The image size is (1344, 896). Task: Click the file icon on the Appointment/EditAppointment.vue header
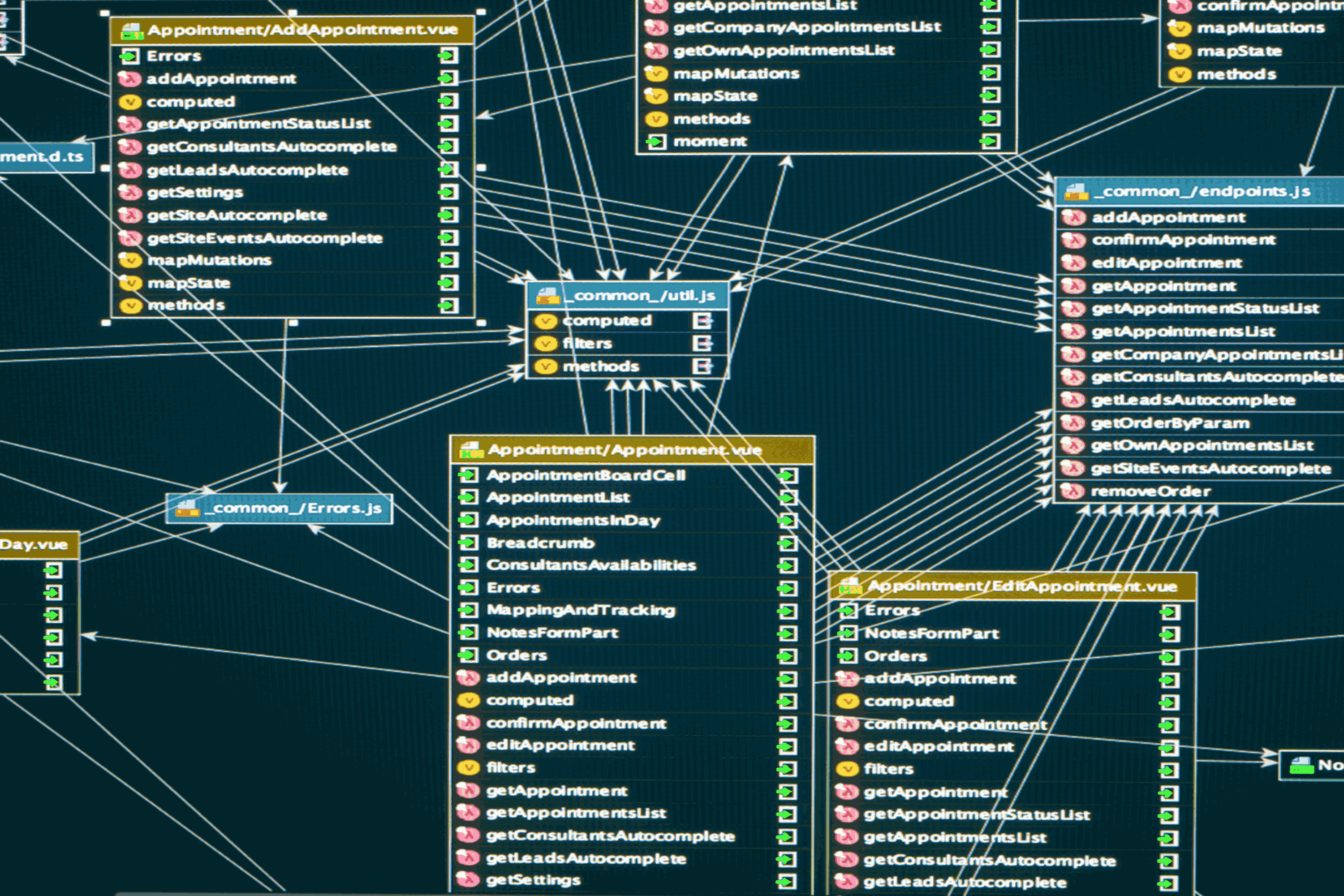[850, 586]
